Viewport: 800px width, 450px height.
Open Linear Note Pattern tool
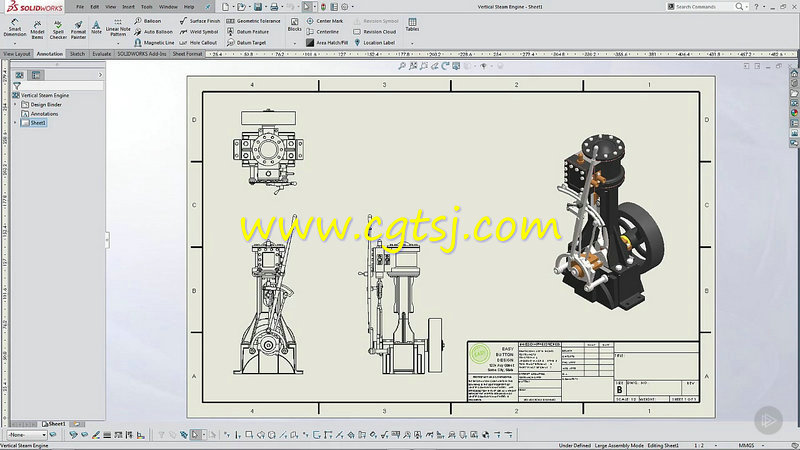118,28
